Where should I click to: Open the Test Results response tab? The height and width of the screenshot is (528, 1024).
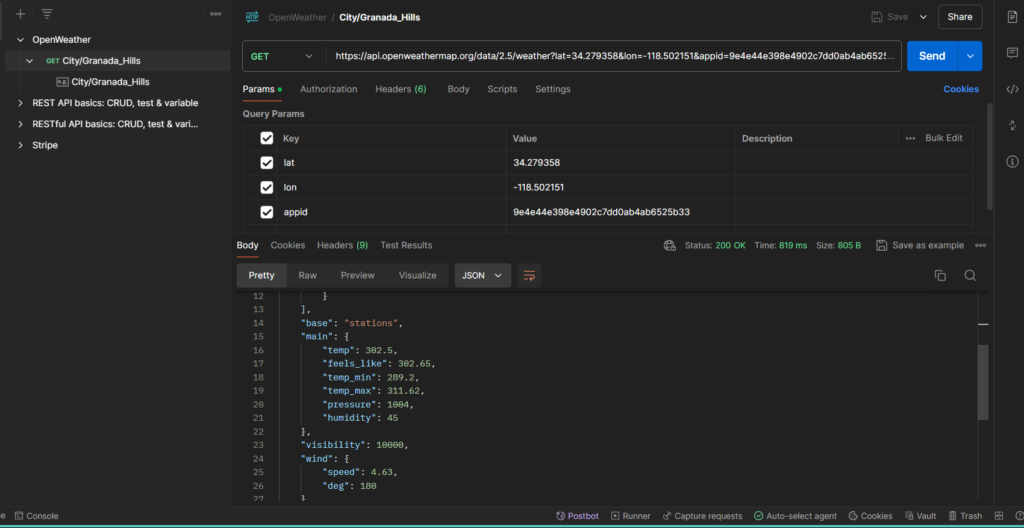click(406, 245)
